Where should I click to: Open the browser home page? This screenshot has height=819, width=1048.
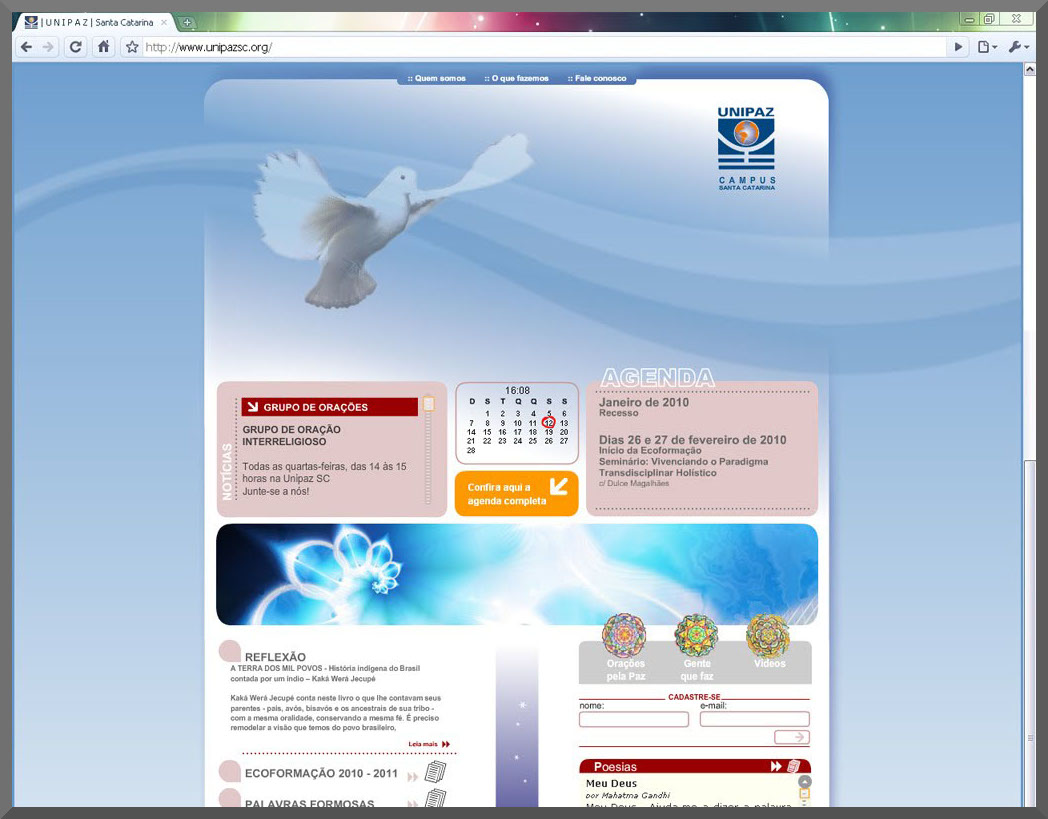(x=104, y=47)
